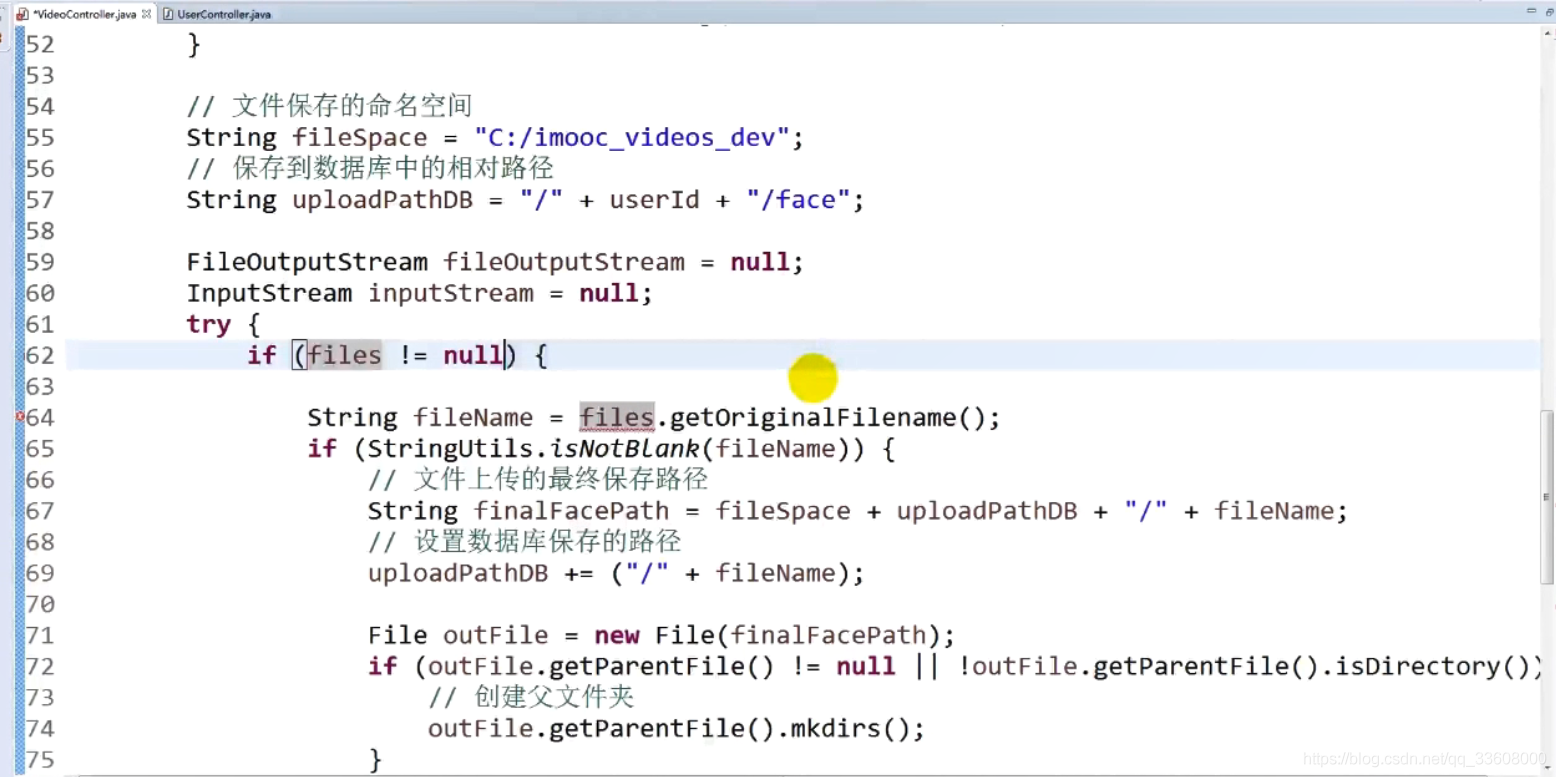The image size is (1556, 777).
Task: Click the string "C:/imooc_videos_dev"
Action: (x=632, y=137)
